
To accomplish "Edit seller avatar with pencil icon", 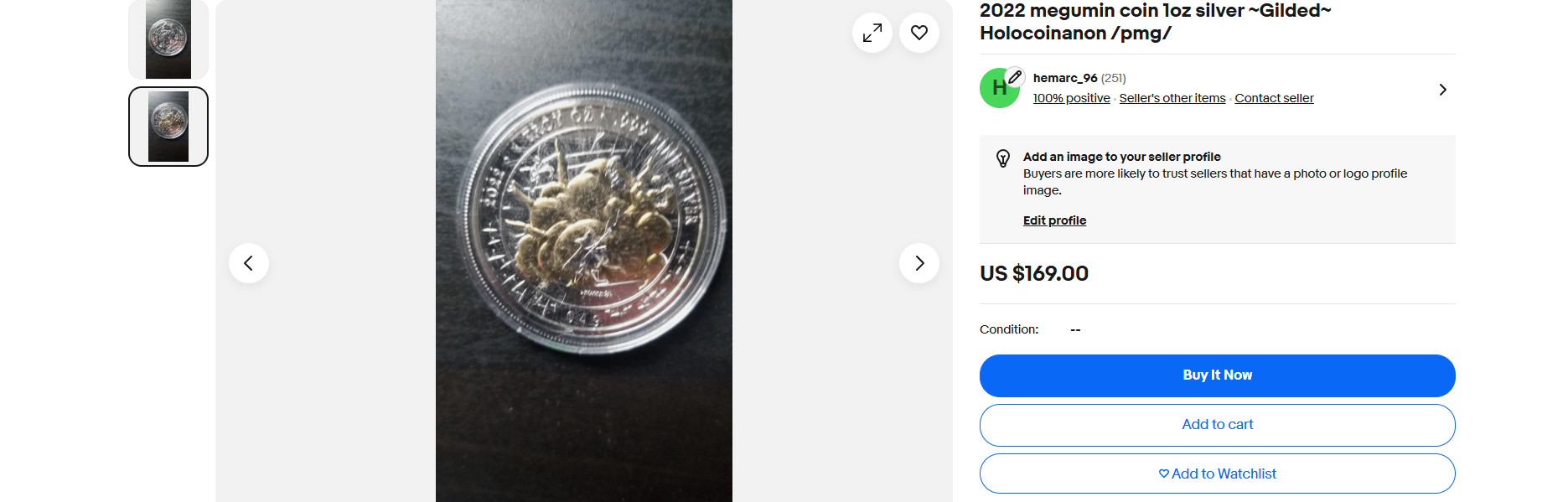I will pyautogui.click(x=1015, y=77).
